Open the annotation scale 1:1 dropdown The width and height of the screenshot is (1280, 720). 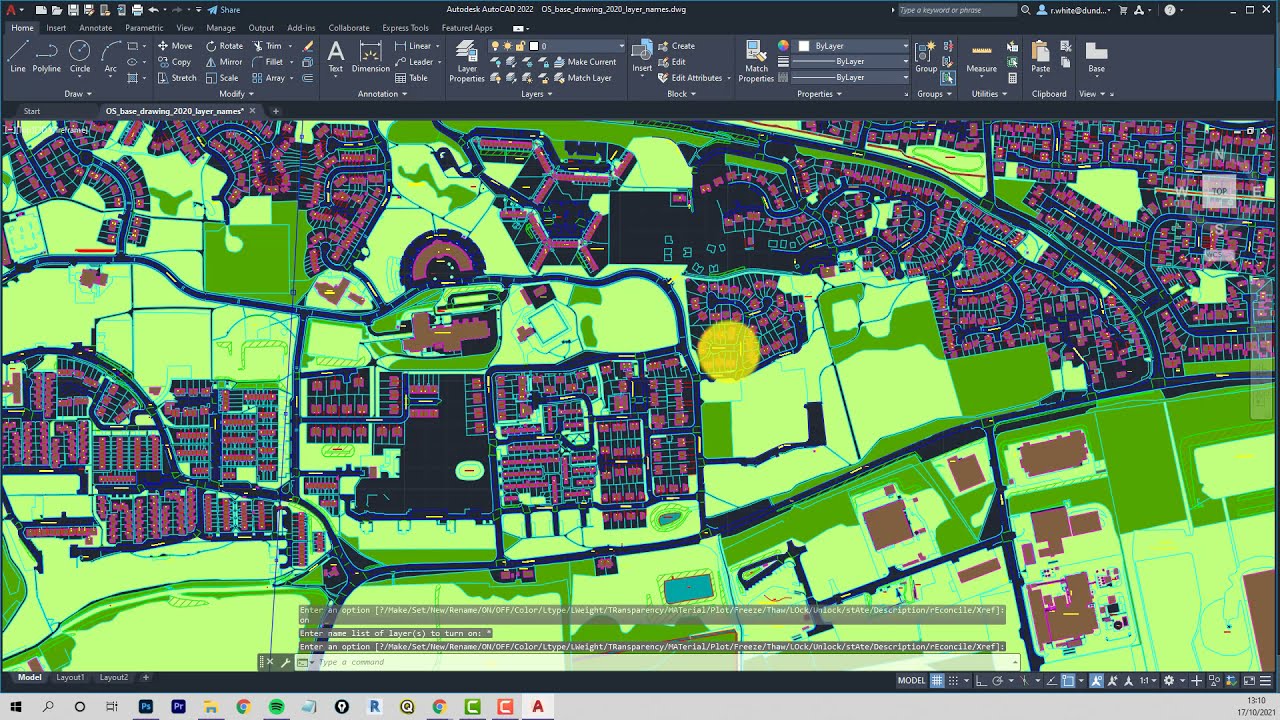pos(1150,681)
